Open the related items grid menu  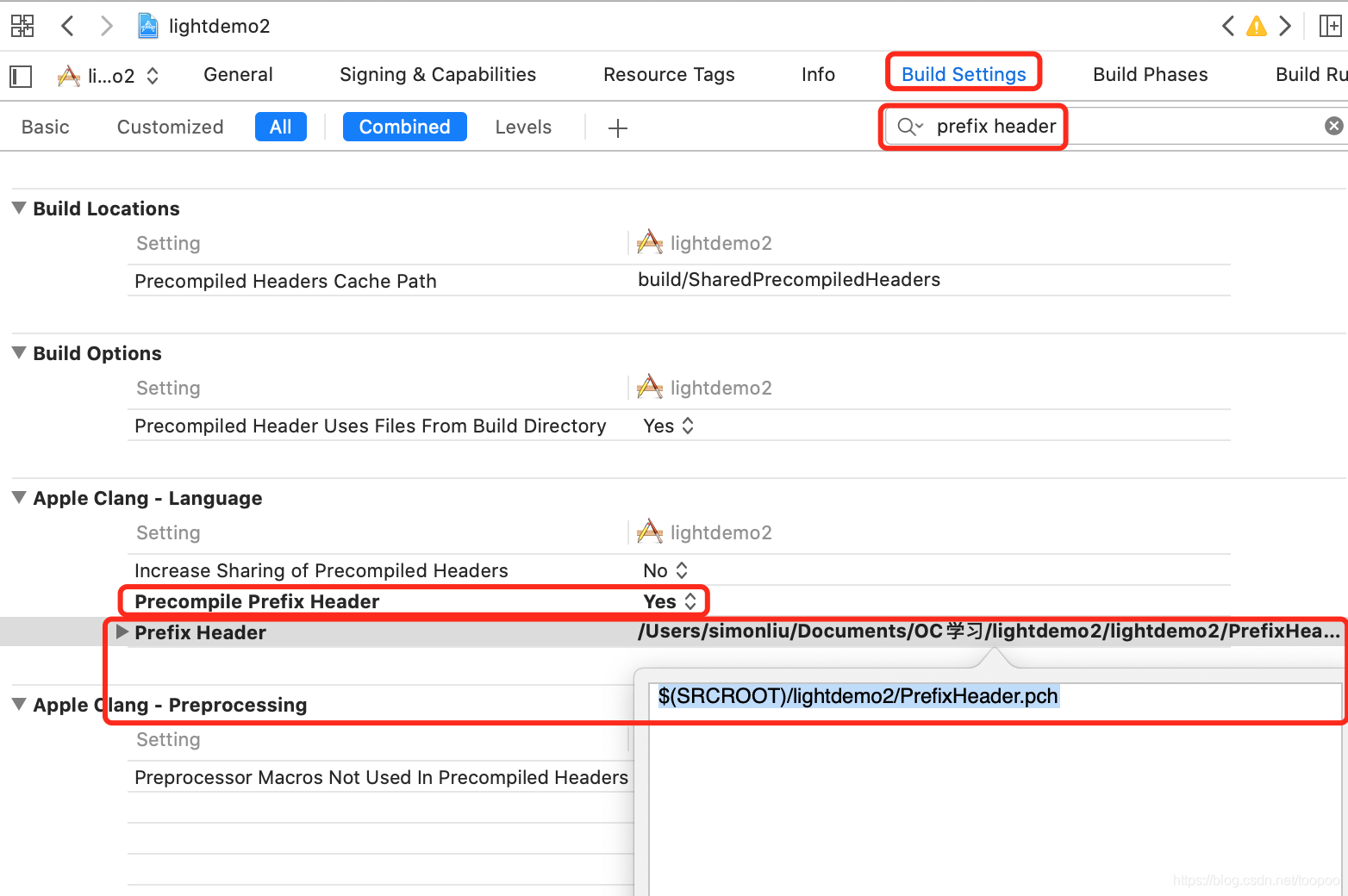tap(22, 26)
